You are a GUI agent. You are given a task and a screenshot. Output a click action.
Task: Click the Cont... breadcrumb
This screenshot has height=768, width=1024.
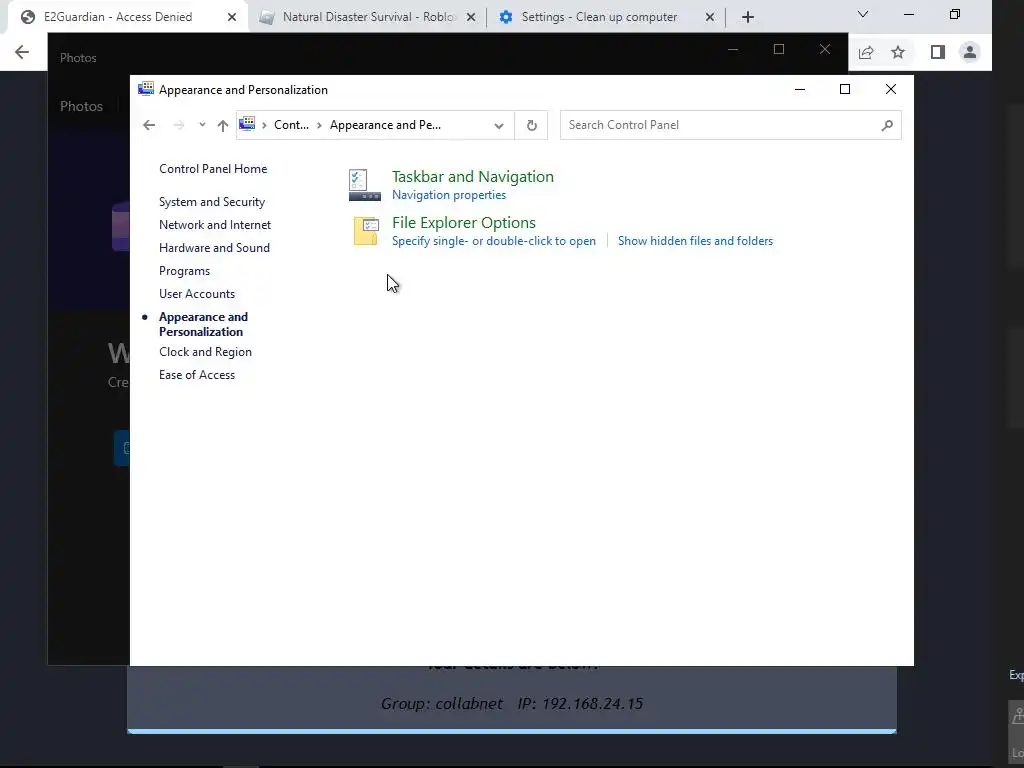point(291,125)
